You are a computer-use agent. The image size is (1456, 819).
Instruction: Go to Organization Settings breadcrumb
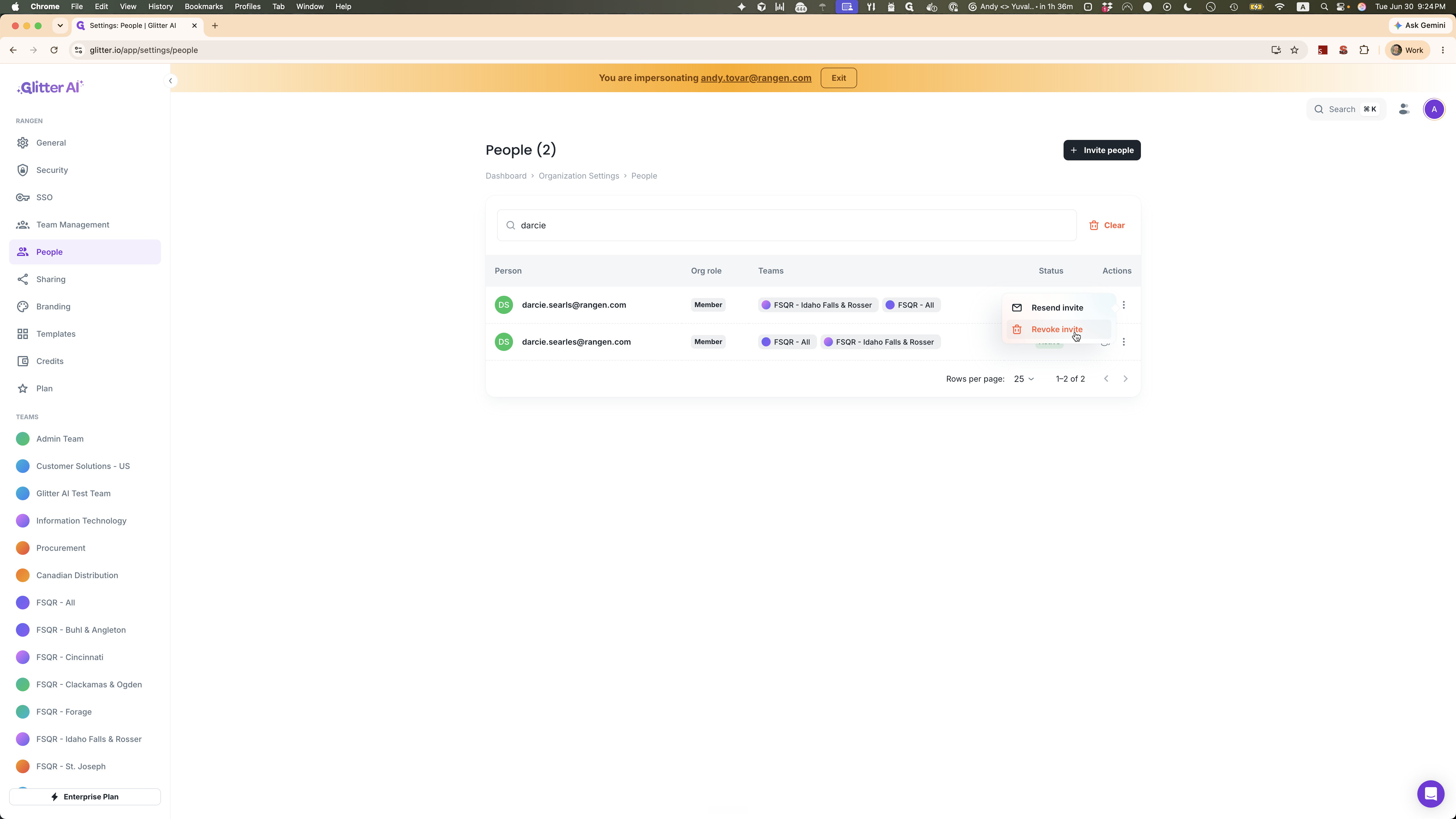click(x=579, y=176)
